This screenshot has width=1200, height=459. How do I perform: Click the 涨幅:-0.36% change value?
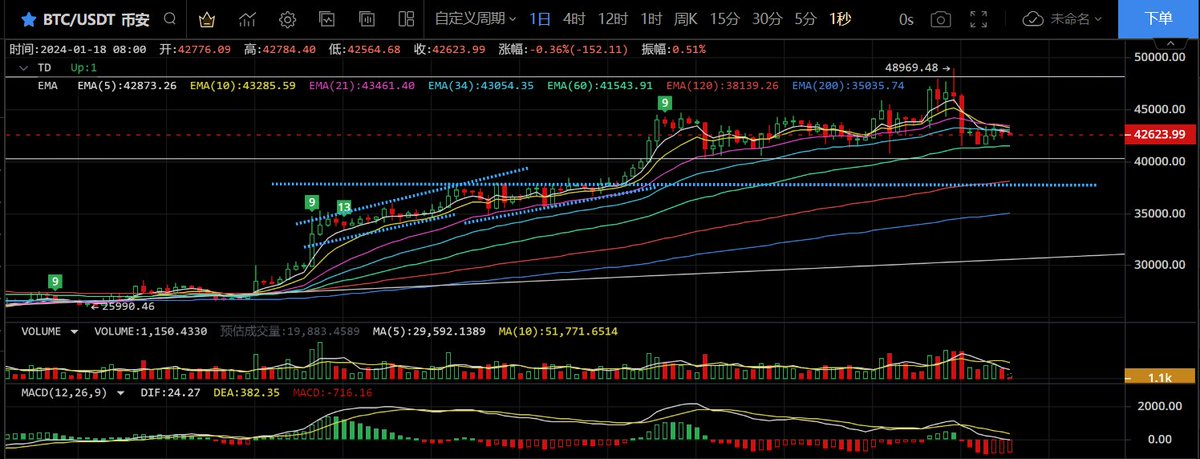click(x=564, y=49)
